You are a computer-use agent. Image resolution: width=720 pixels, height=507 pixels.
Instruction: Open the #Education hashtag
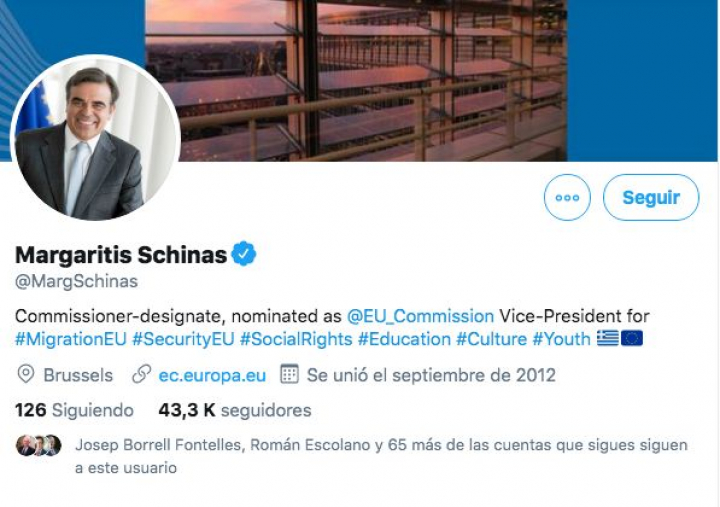pos(404,339)
